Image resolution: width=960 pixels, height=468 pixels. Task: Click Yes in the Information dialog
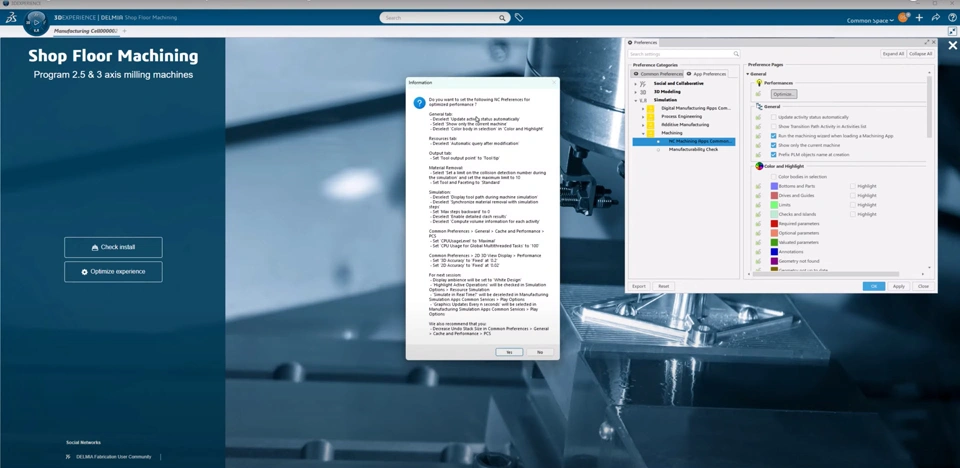coord(509,352)
